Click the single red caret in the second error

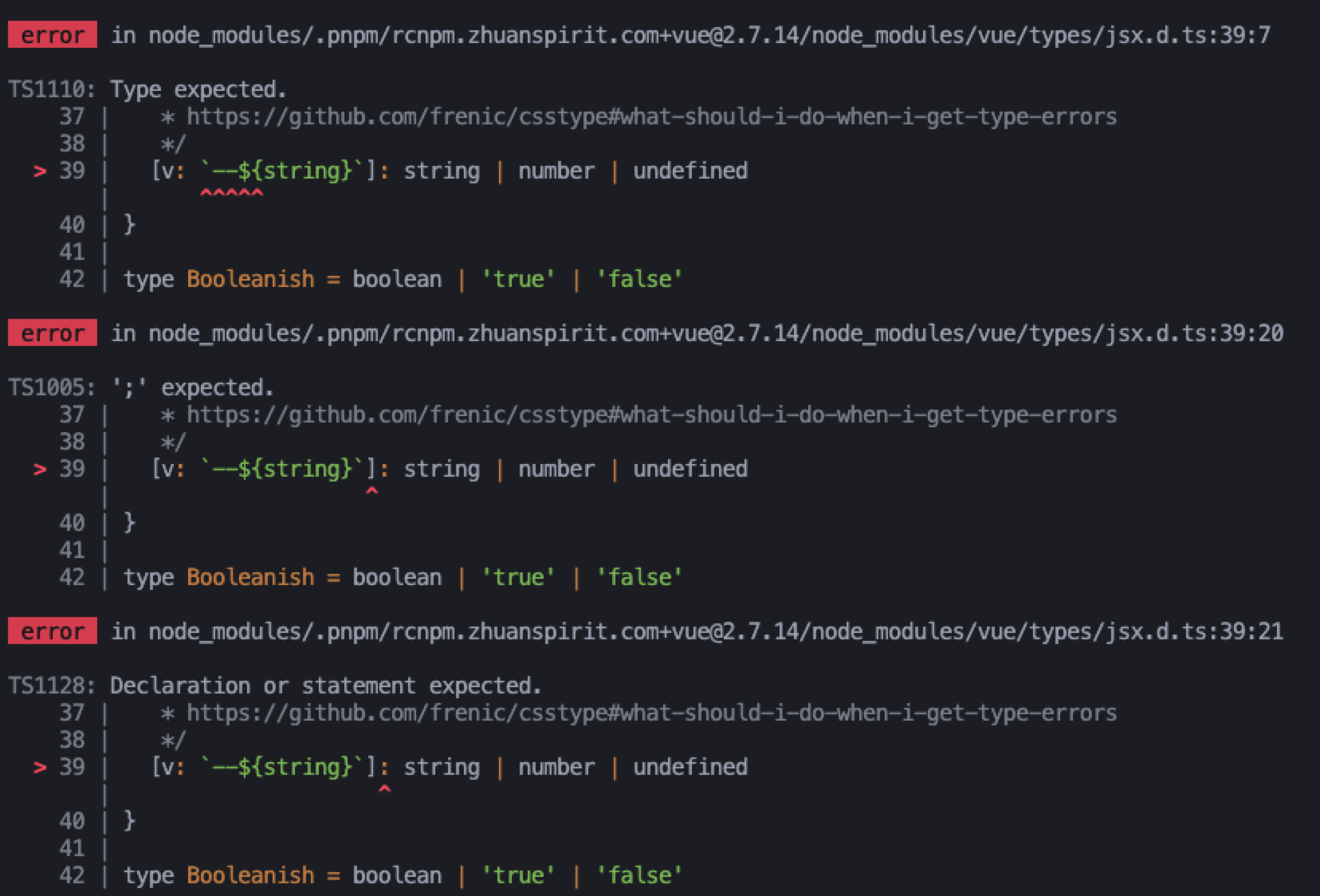(371, 492)
